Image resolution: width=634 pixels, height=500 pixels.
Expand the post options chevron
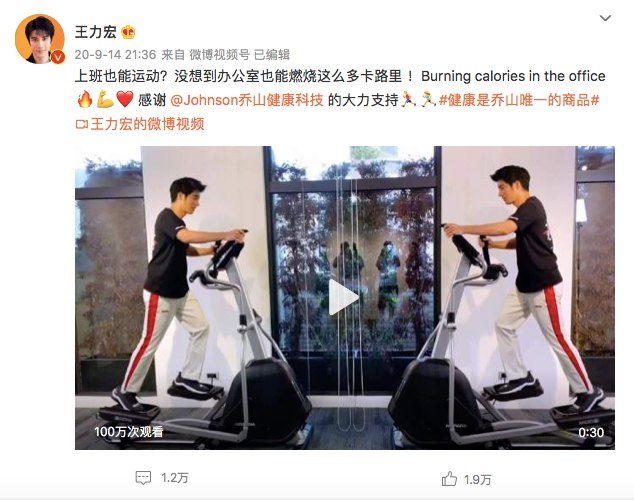click(605, 18)
